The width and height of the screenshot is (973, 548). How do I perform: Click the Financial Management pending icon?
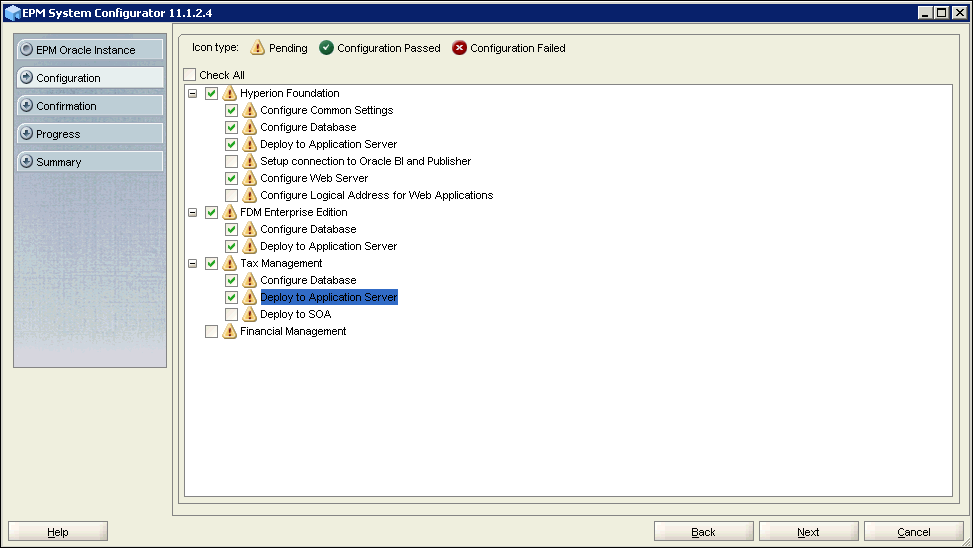(x=230, y=331)
